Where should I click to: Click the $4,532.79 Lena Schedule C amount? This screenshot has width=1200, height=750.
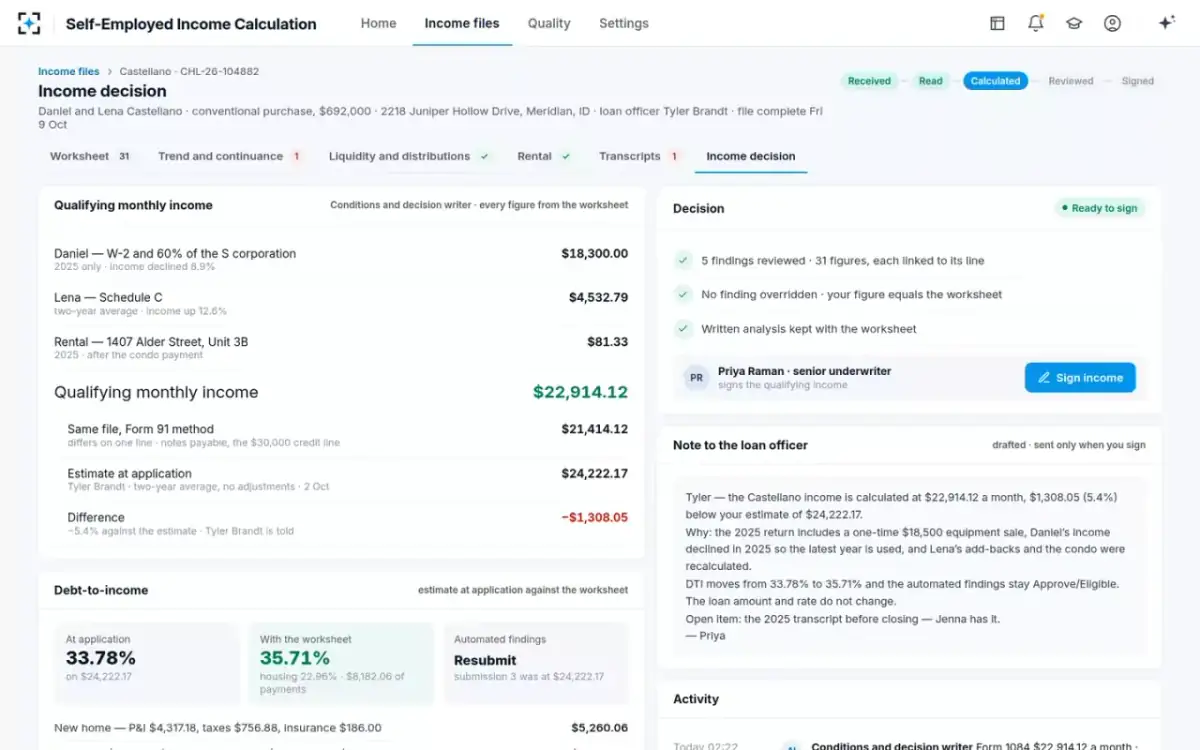point(599,298)
